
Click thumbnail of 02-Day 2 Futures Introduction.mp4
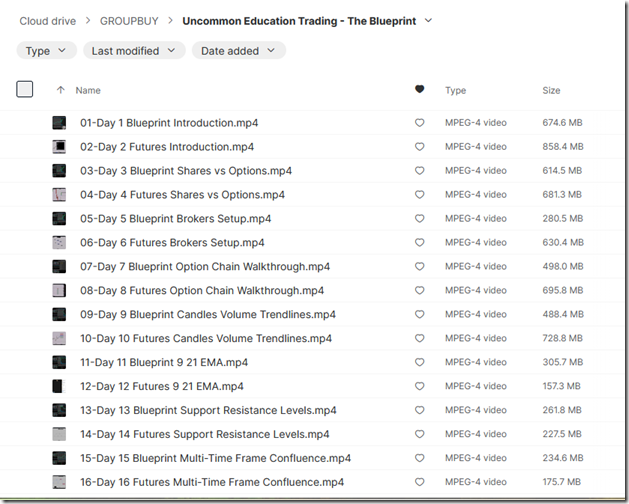[x=59, y=147]
